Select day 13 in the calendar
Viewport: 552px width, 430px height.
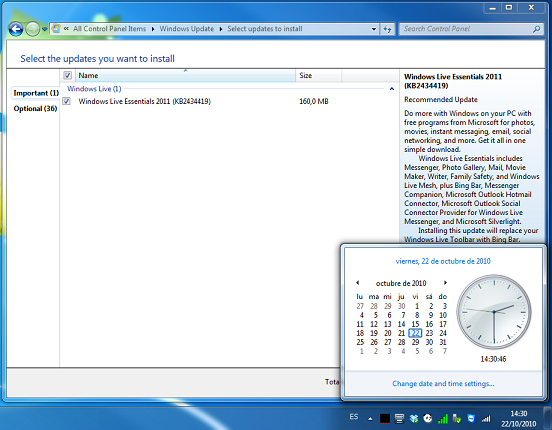tap(388, 324)
